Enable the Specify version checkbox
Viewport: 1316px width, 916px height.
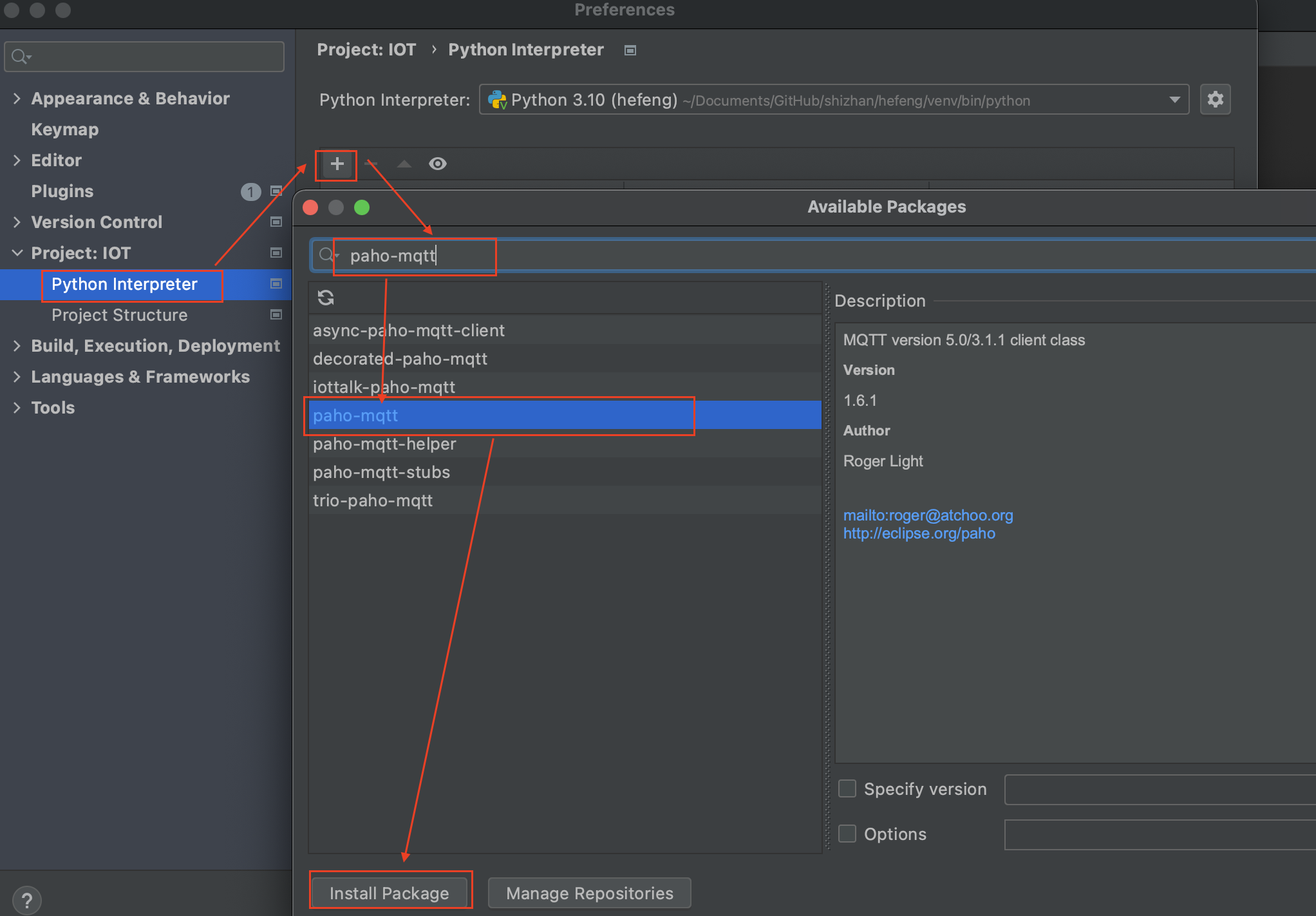[847, 789]
